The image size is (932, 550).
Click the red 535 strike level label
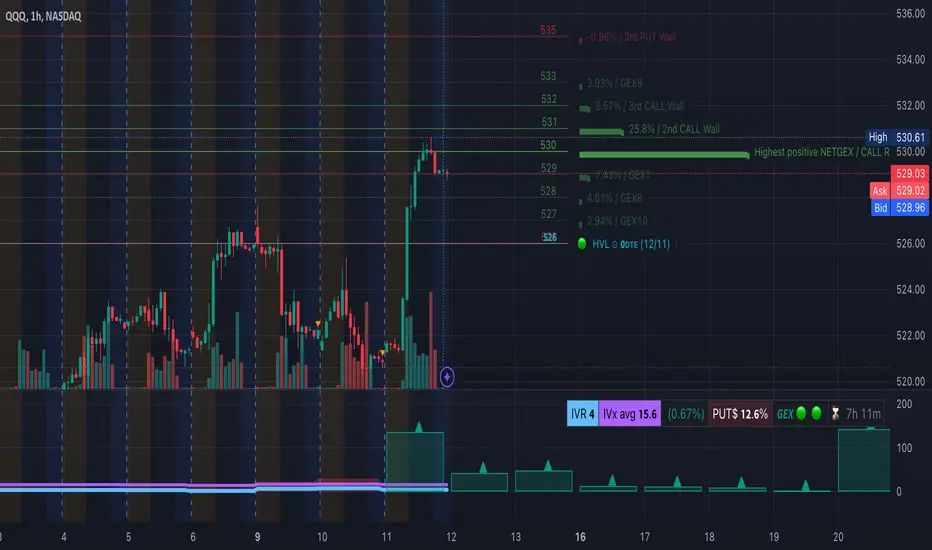pos(548,30)
